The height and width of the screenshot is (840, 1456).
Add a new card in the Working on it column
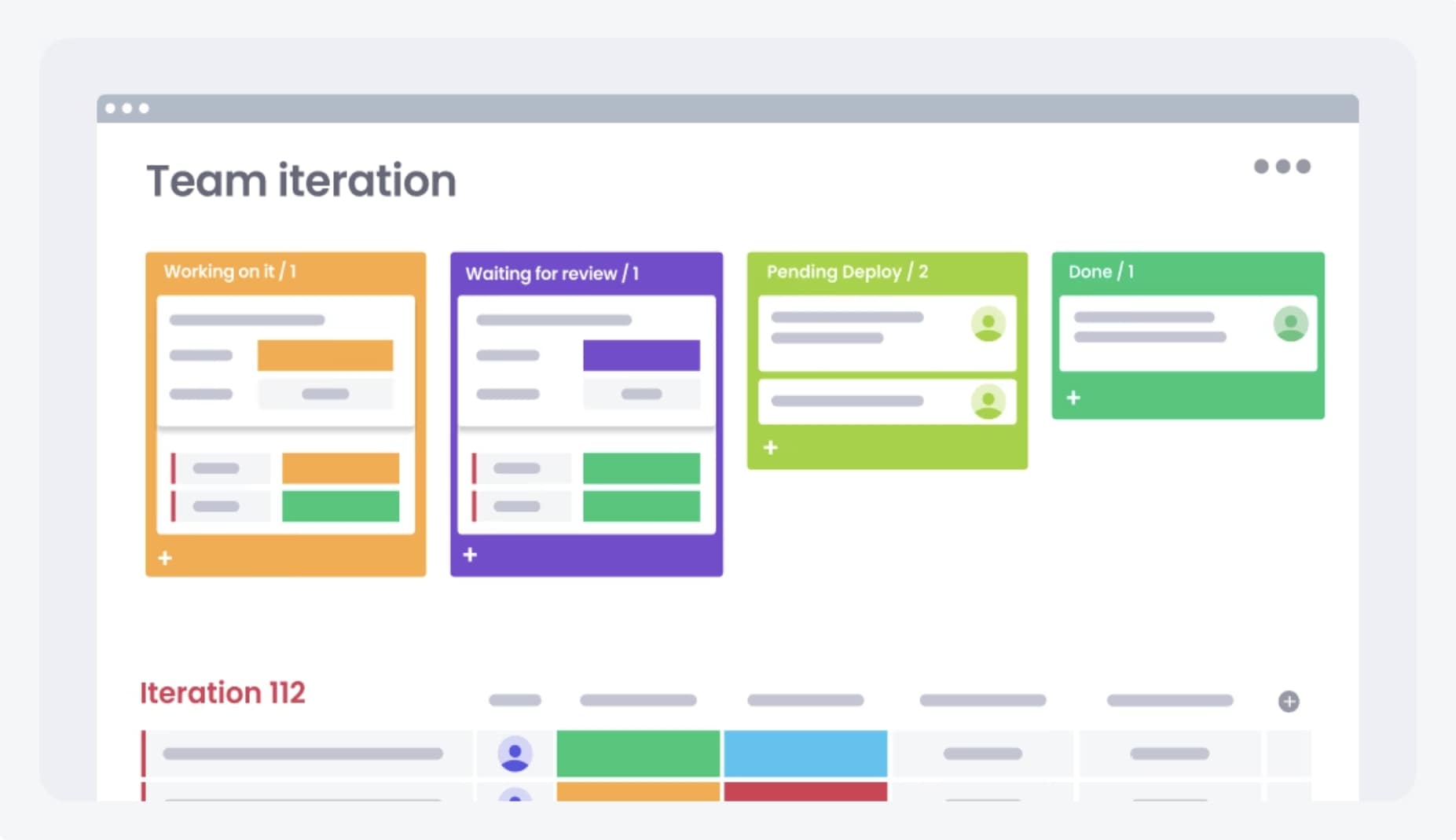point(166,559)
